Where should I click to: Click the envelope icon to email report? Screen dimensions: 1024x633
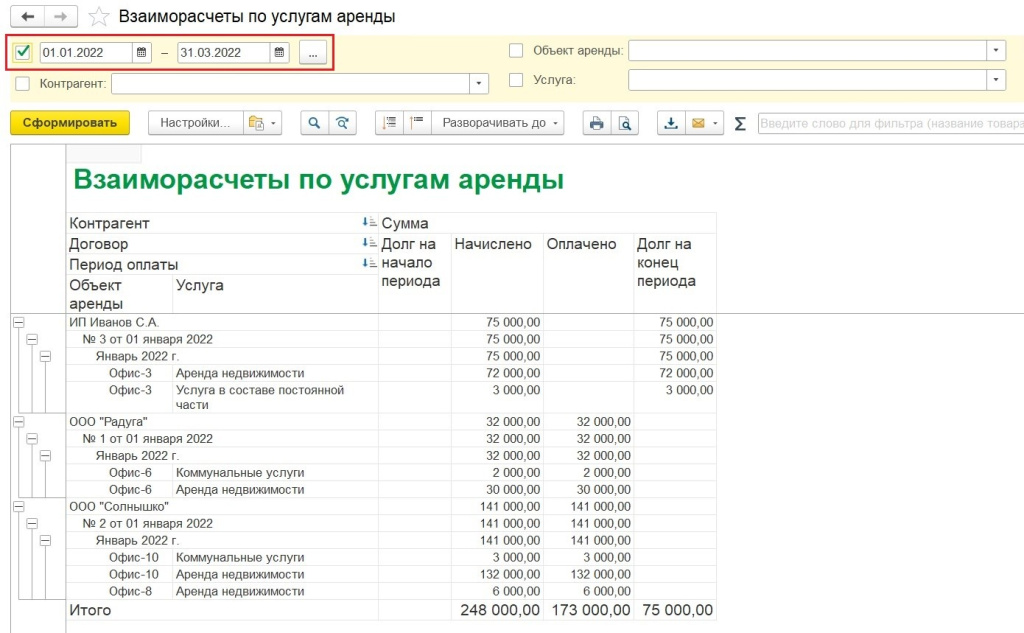point(698,123)
